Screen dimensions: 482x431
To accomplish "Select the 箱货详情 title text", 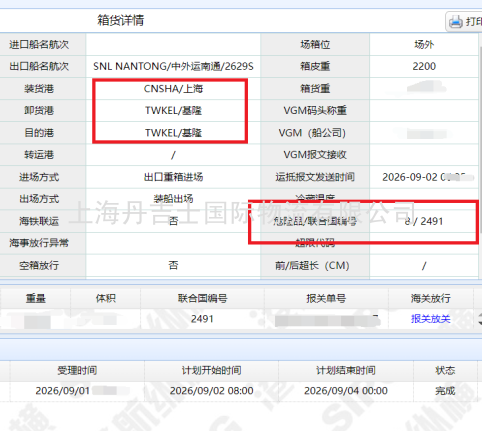I will pyautogui.click(x=121, y=20).
